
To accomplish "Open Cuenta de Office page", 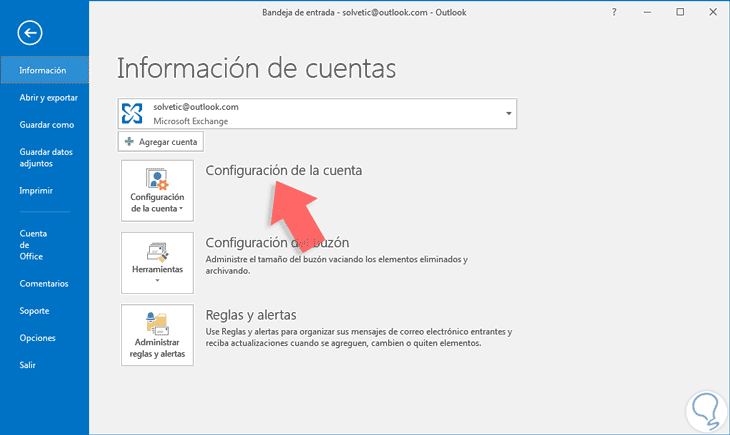I will tap(33, 245).
